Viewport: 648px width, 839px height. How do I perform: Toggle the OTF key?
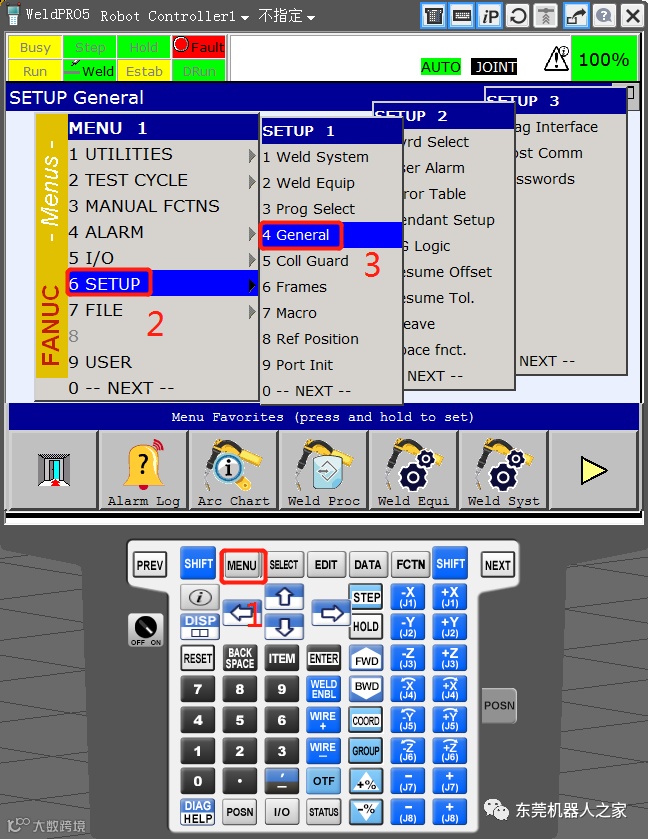pos(324,781)
